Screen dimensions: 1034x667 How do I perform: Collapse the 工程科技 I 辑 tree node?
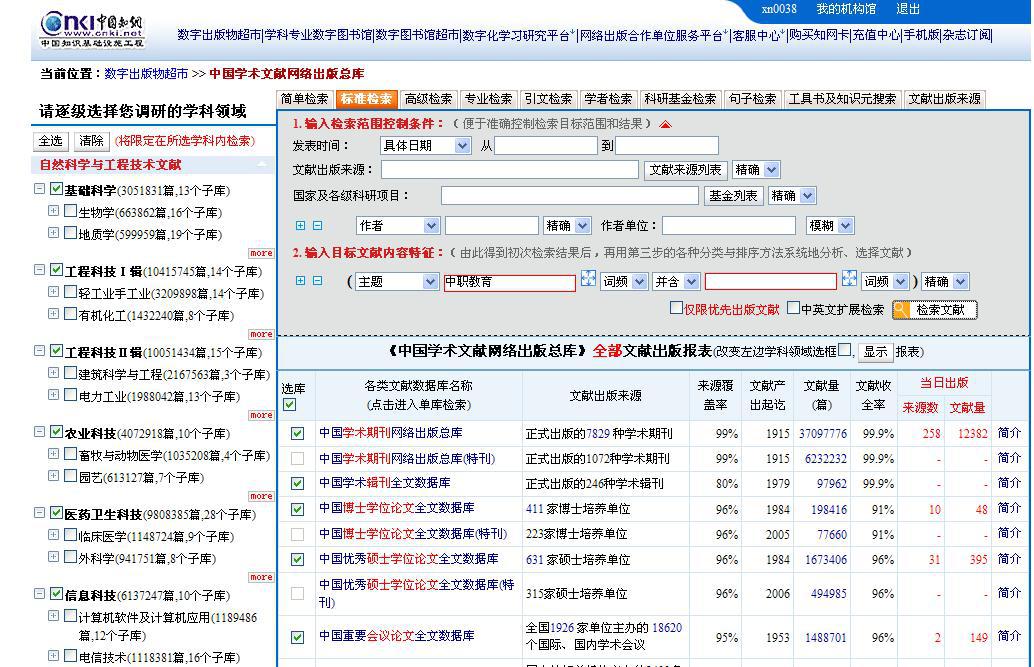click(40, 269)
